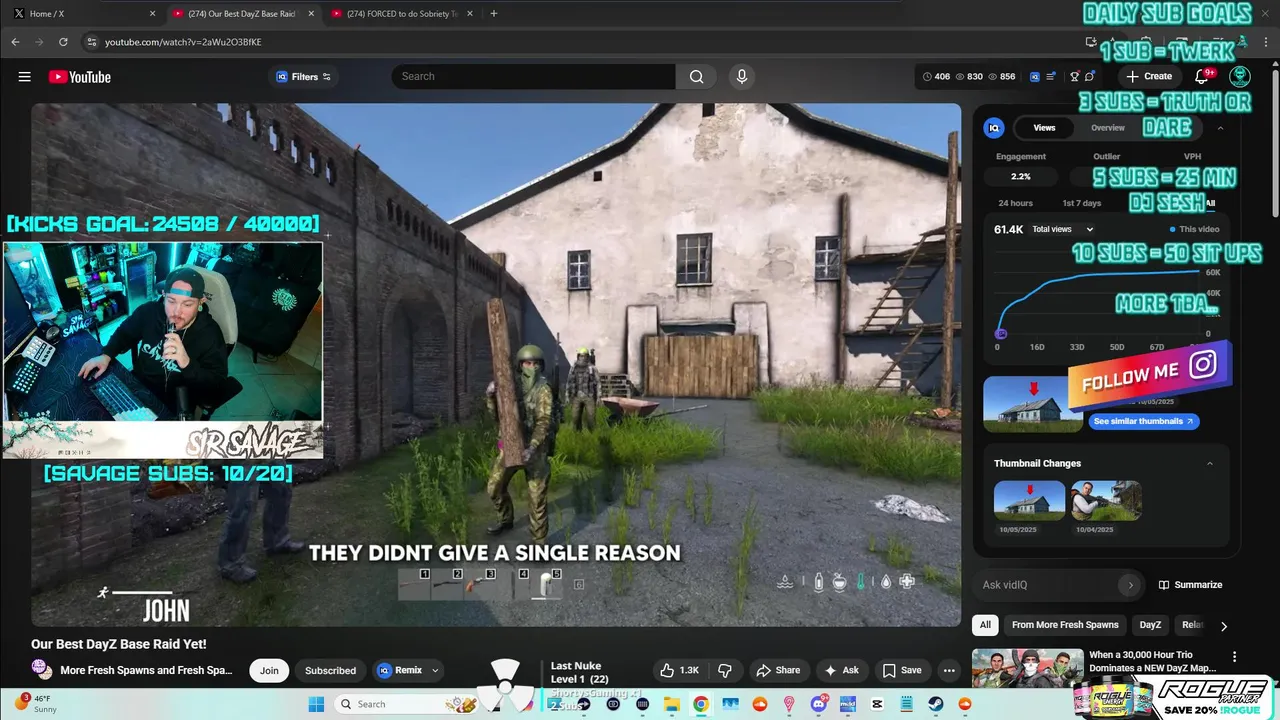
Task: Click the views chart start marker
Action: click(x=1001, y=333)
